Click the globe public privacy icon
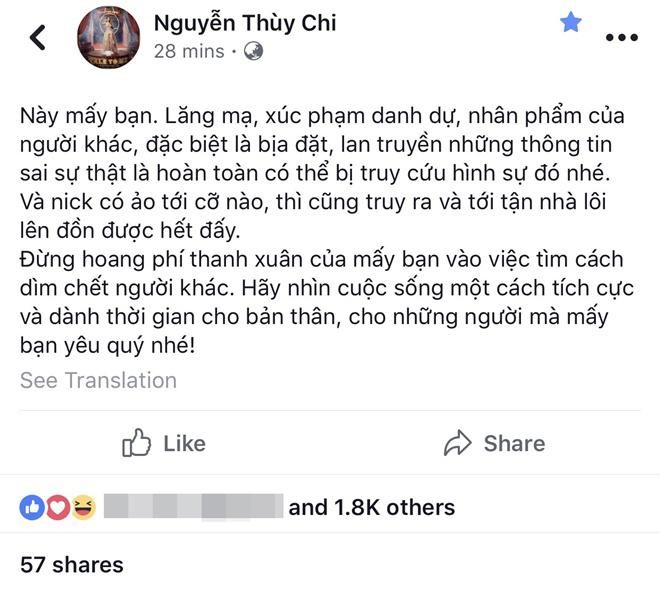This screenshot has width=660, height=603. (253, 51)
